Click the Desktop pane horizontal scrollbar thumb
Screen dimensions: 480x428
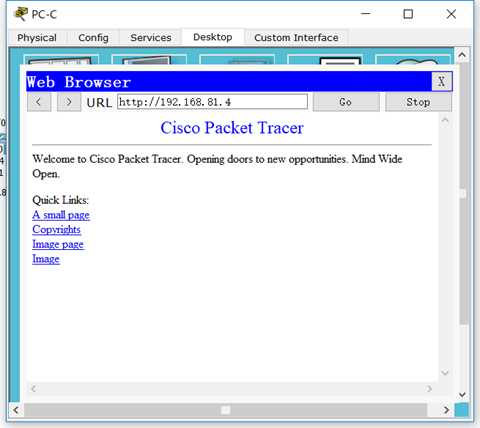(x=226, y=410)
